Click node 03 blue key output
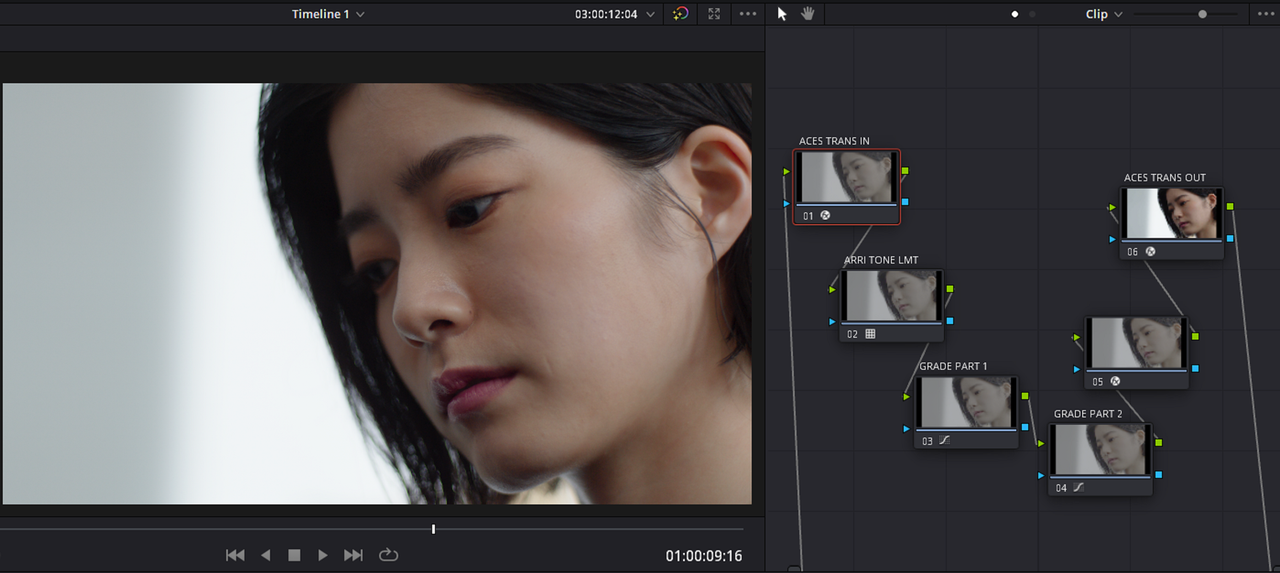Viewport: 1280px width, 573px height. click(x=1024, y=427)
